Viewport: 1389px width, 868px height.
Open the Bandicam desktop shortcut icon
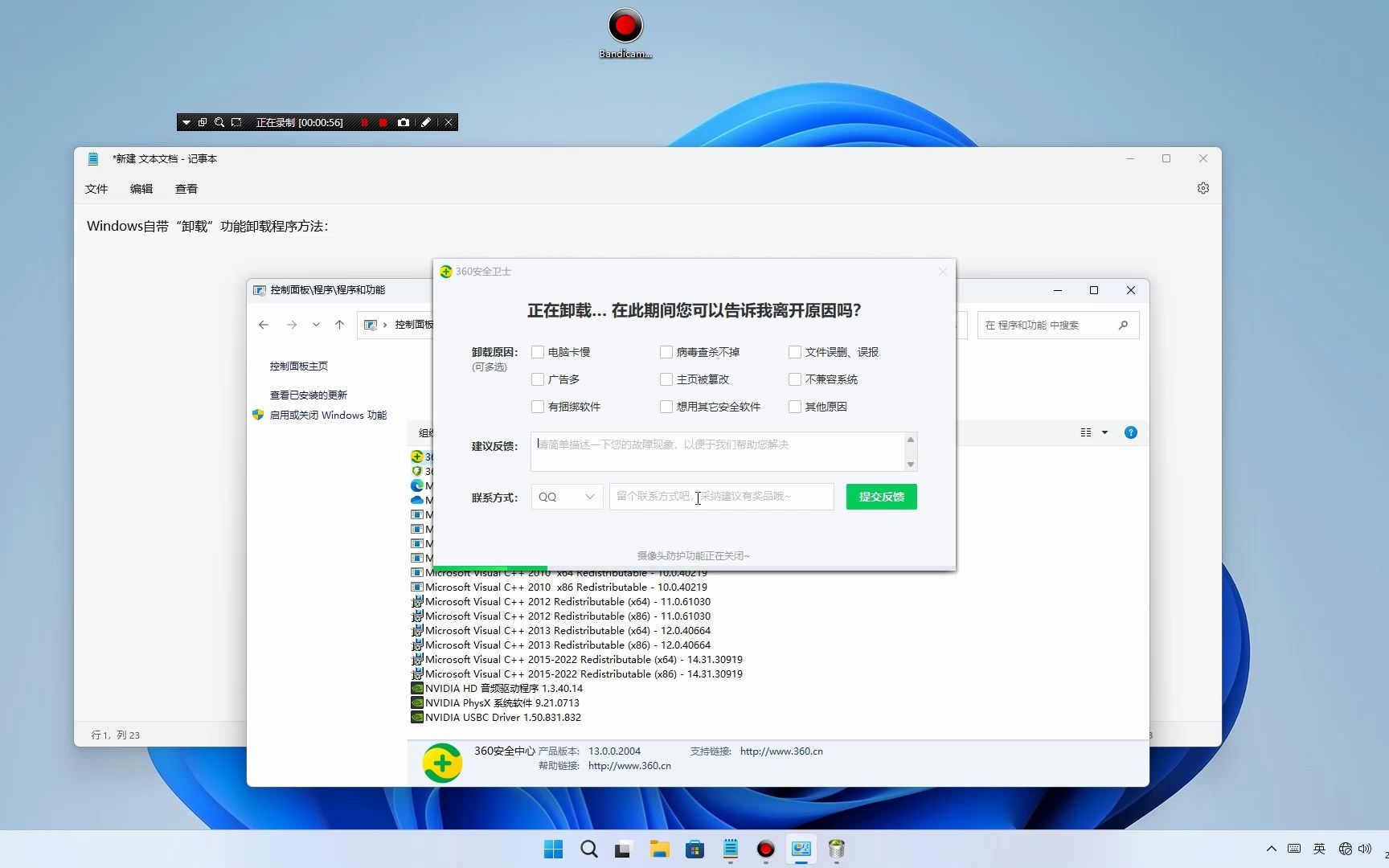click(x=625, y=33)
